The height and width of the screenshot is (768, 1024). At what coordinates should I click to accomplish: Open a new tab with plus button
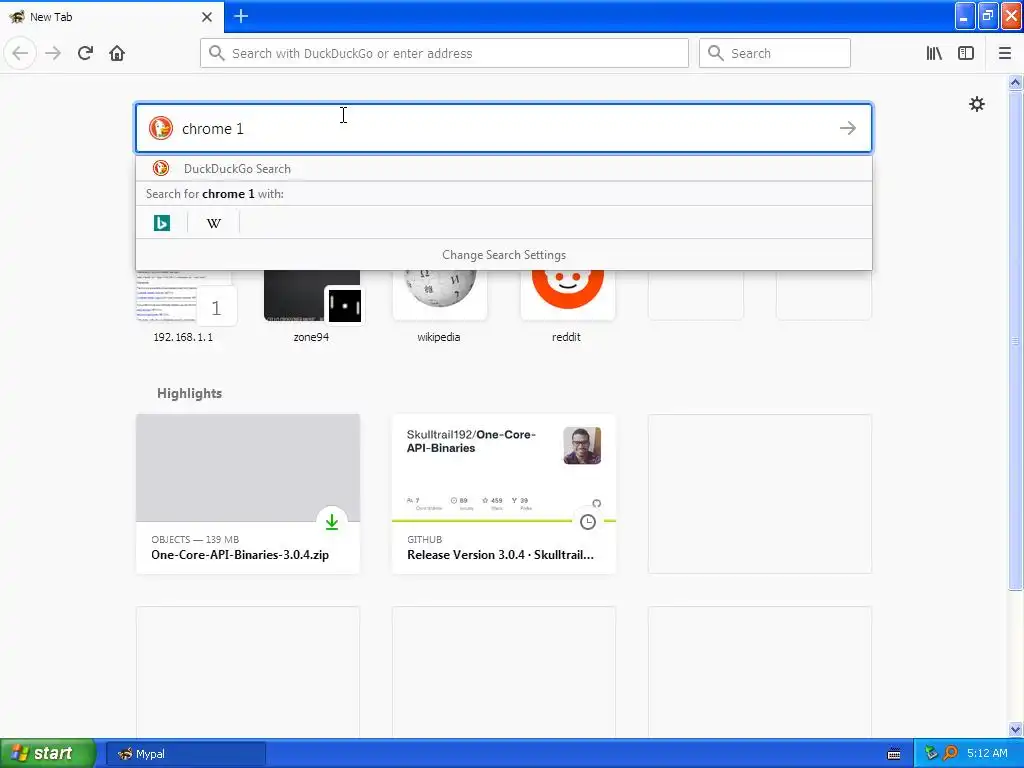click(x=241, y=16)
